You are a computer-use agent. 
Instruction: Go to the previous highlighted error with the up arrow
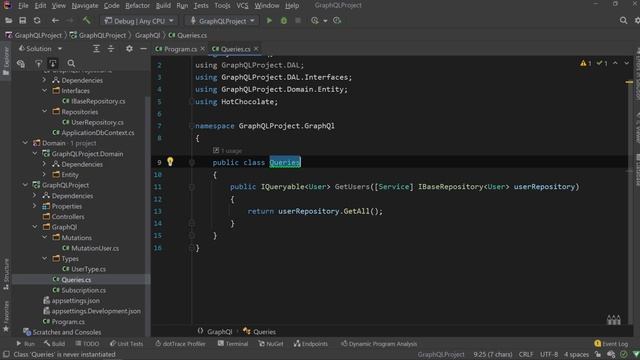(x=615, y=63)
